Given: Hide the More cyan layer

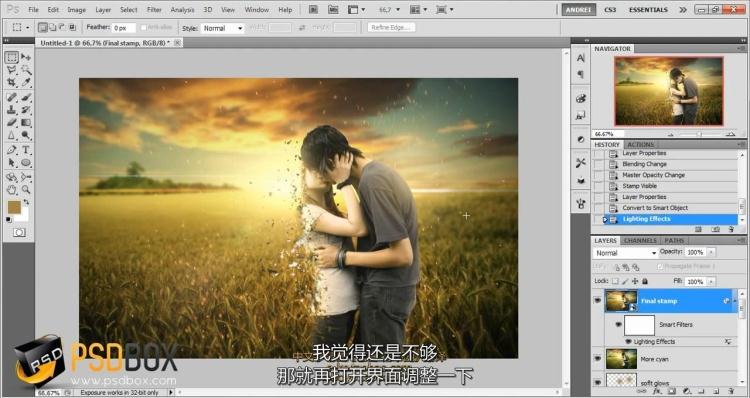Looking at the screenshot, I should tap(597, 359).
